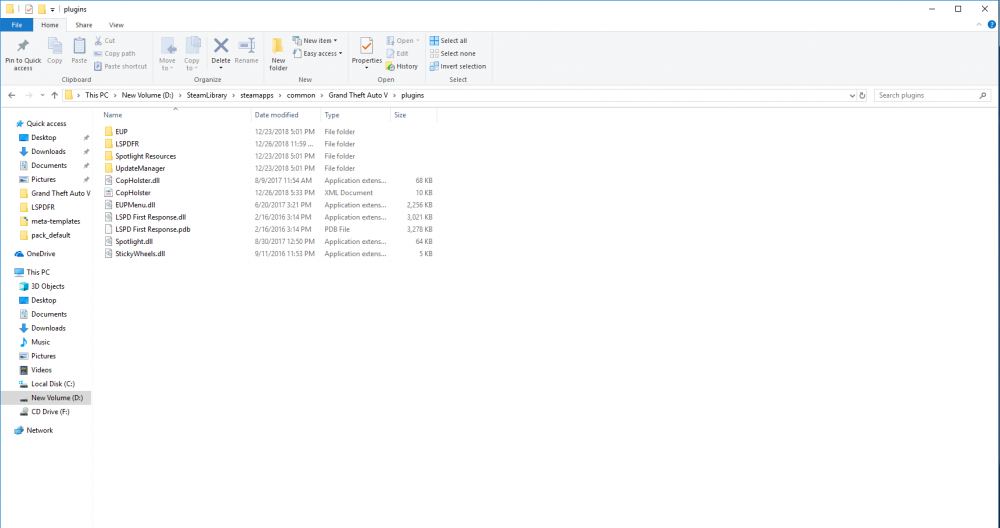Open the Help question mark icon
Image resolution: width=1000 pixels, height=528 pixels.
(x=992, y=24)
